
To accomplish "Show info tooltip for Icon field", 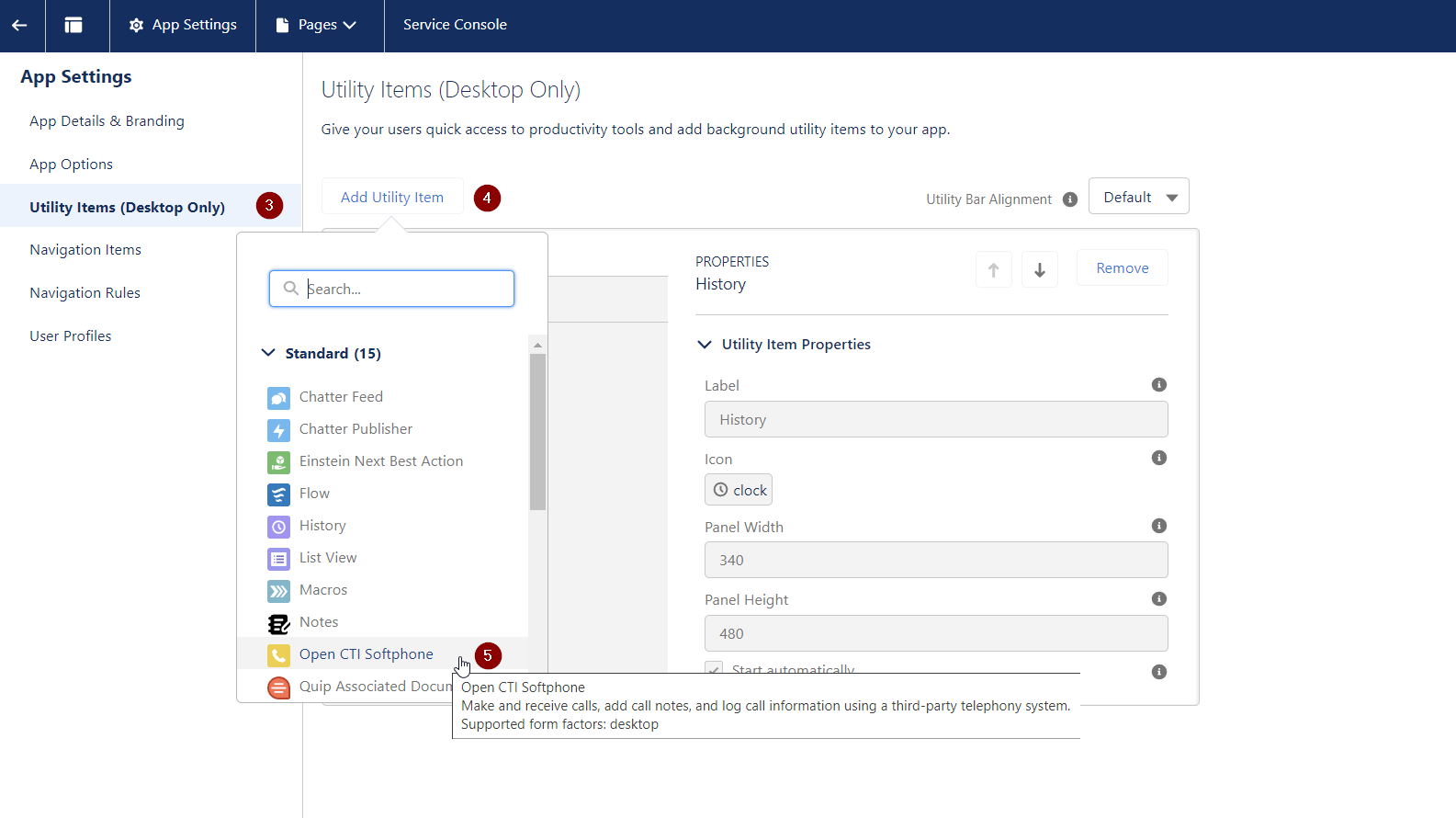I will pyautogui.click(x=1159, y=458).
